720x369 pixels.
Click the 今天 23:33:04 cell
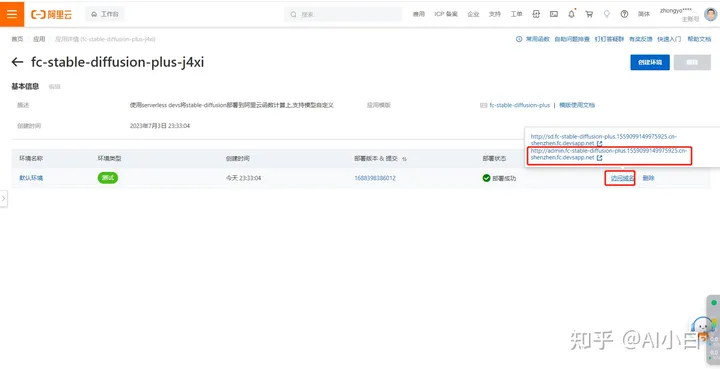[x=243, y=178]
